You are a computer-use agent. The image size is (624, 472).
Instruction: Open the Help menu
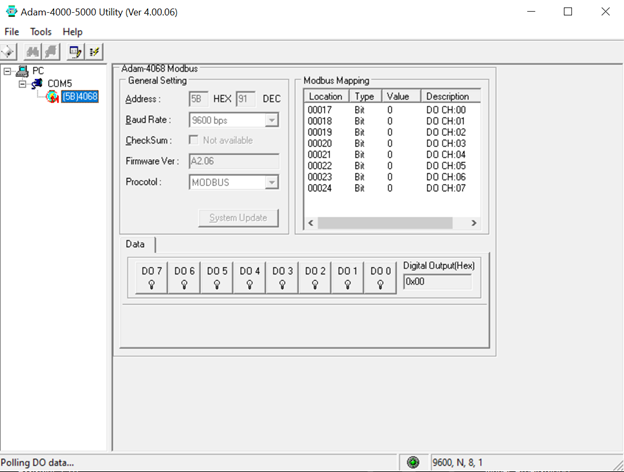pyautogui.click(x=72, y=32)
